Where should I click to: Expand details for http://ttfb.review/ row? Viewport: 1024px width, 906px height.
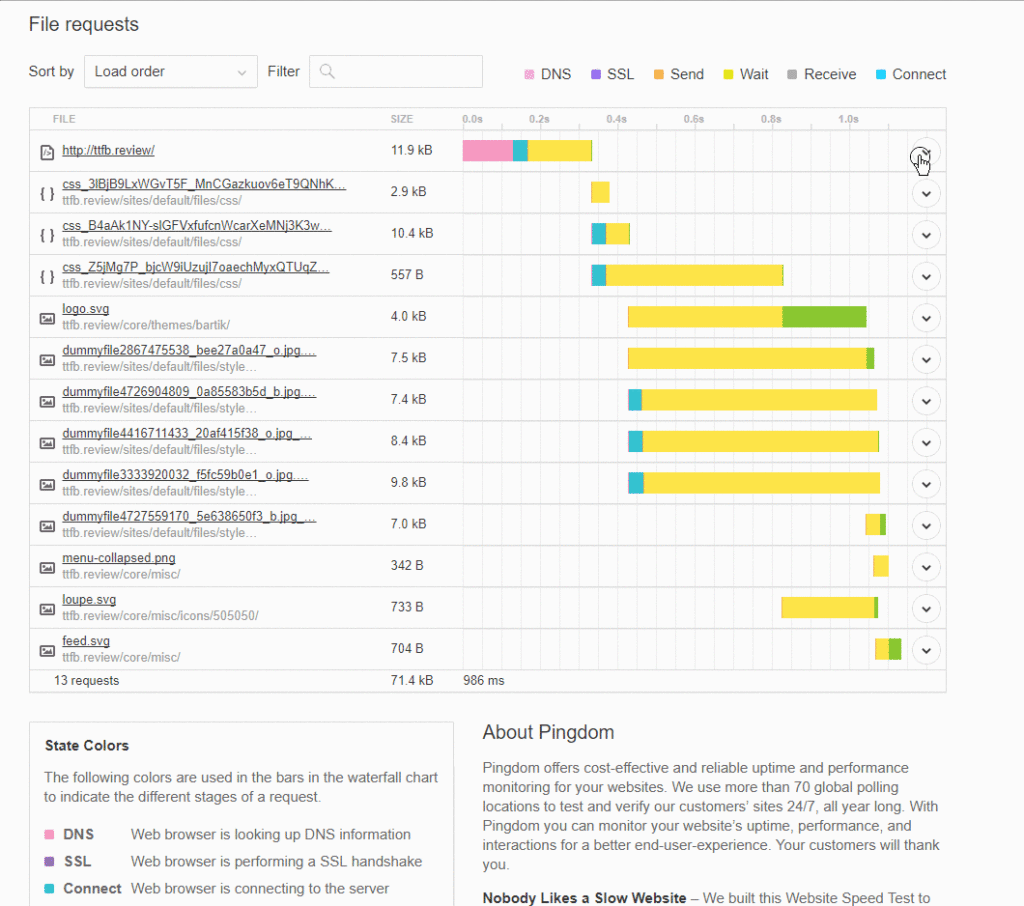[x=926, y=152]
